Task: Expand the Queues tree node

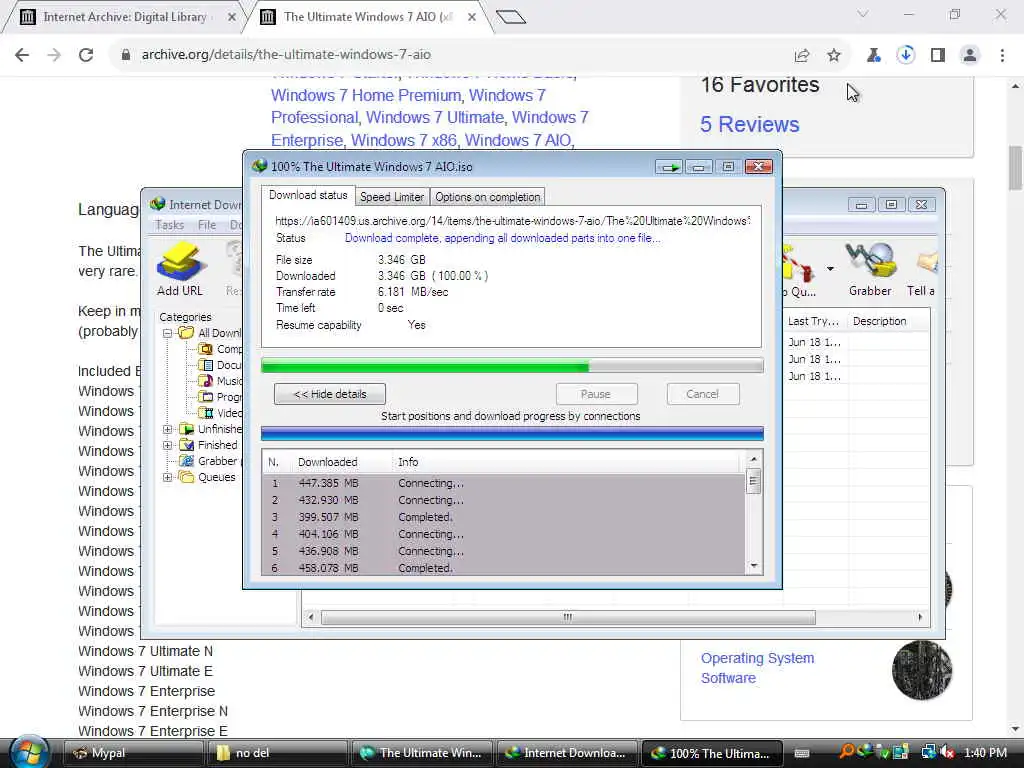Action: pyautogui.click(x=167, y=477)
